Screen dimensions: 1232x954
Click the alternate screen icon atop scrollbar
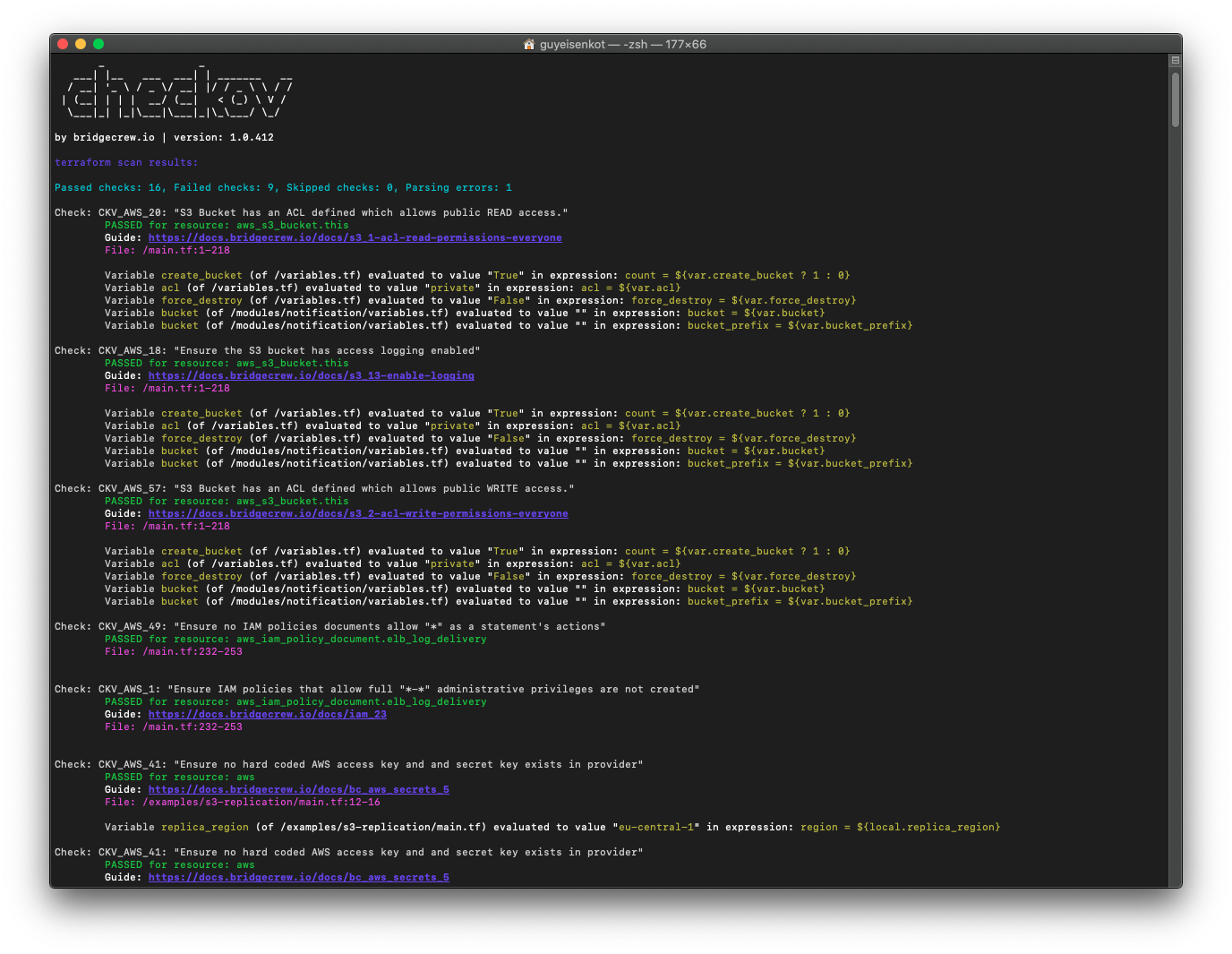(1176, 60)
